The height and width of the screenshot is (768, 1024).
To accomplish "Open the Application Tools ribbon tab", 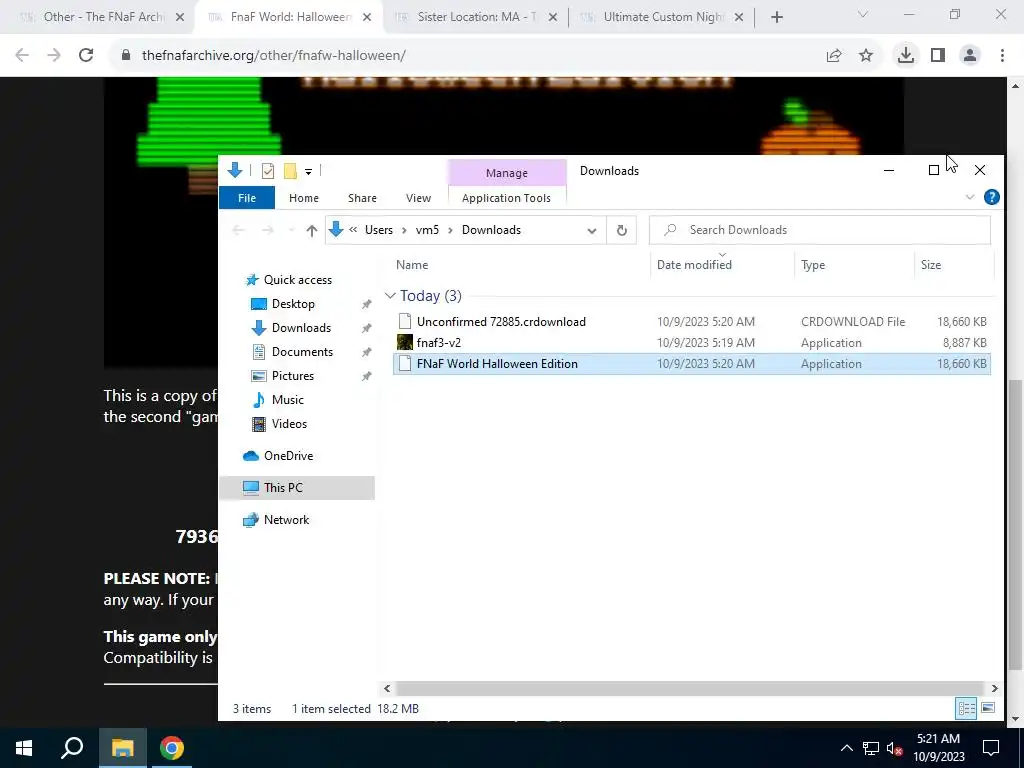I will point(506,198).
